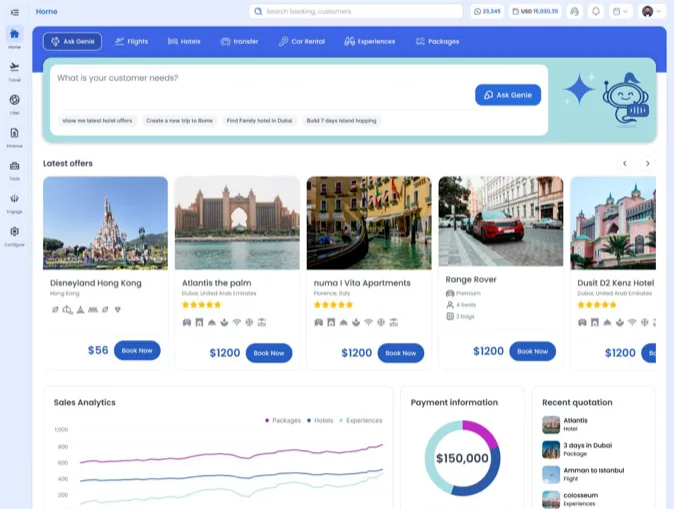Click the Range Rover Premium car icon
This screenshot has height=509, width=674.
pos(450,293)
